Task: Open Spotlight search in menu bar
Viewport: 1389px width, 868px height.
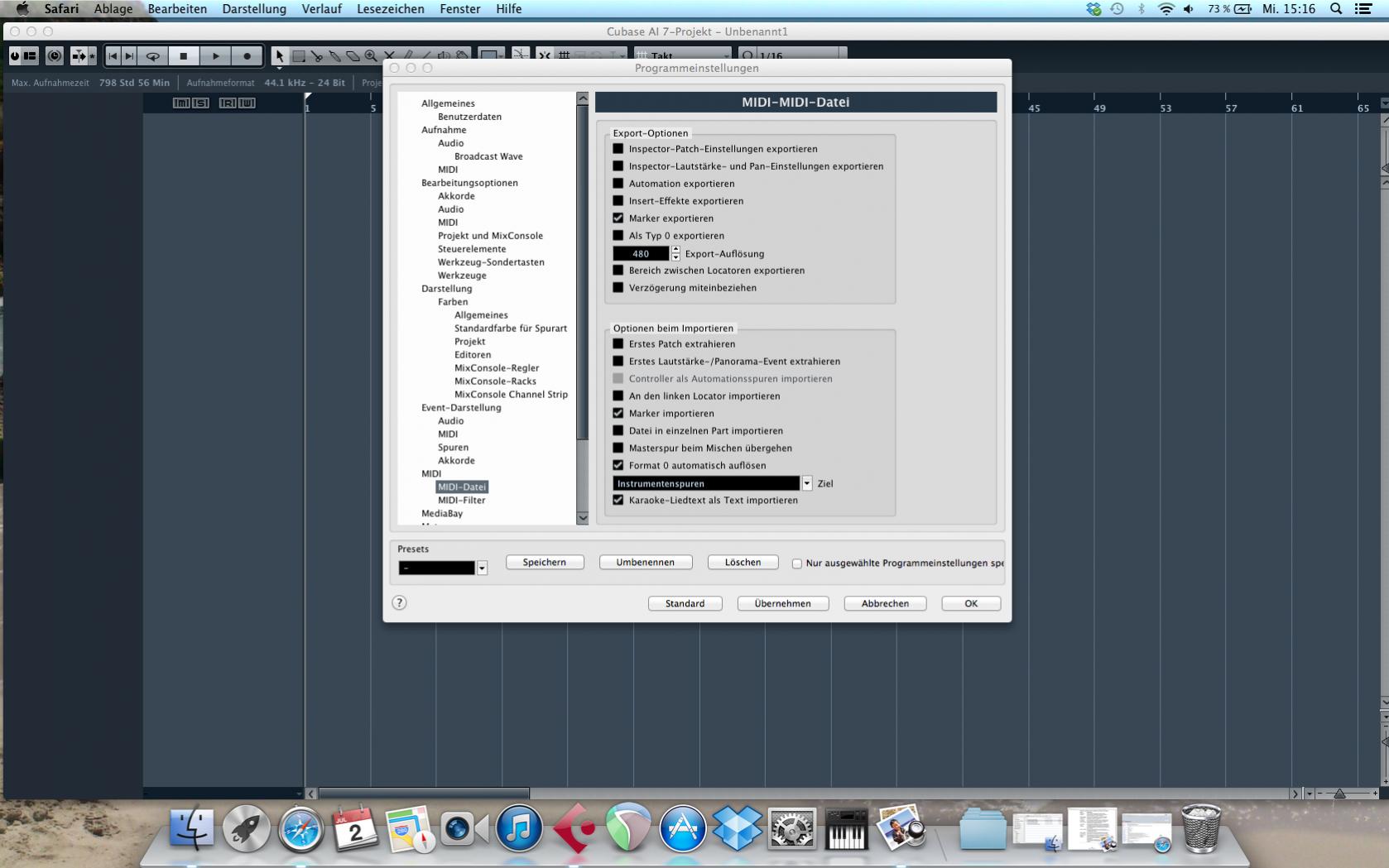Action: (x=1336, y=9)
